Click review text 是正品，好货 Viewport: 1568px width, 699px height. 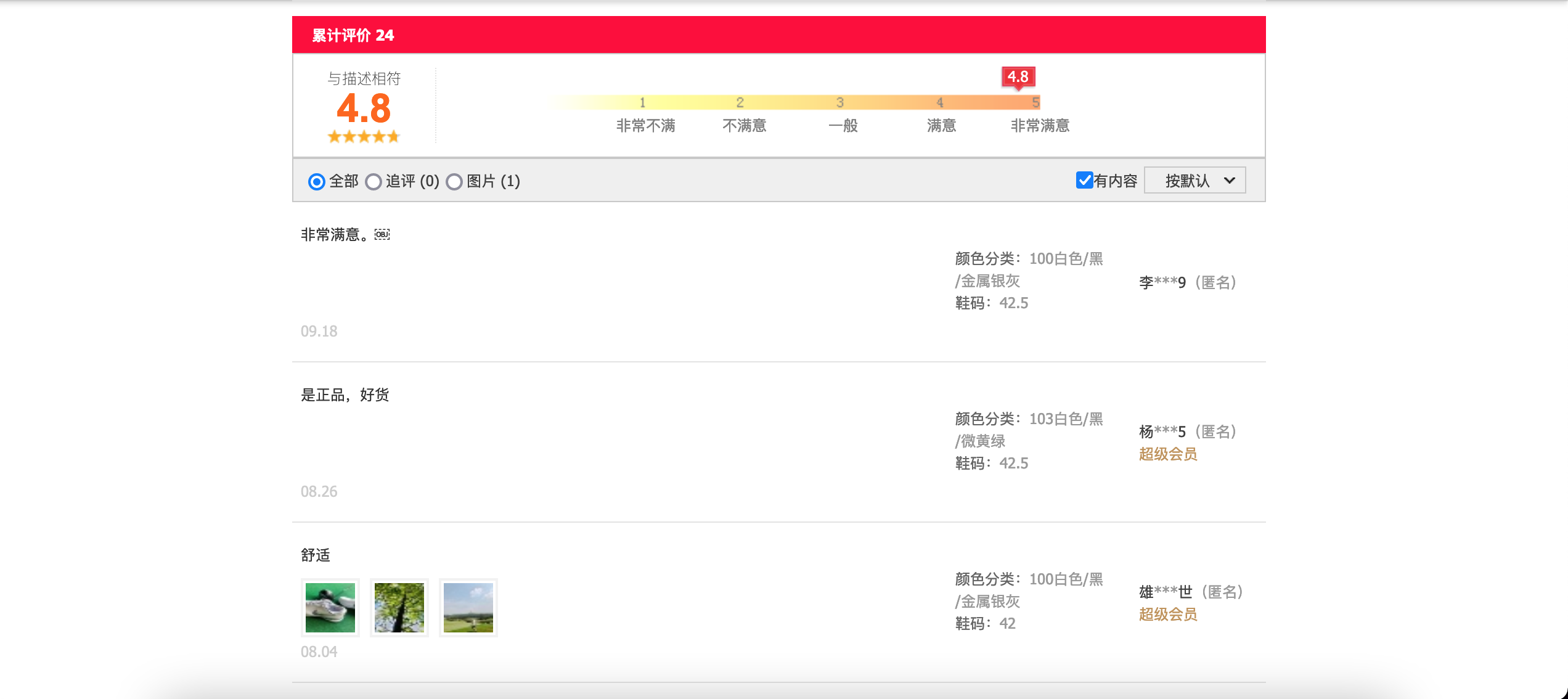tap(345, 395)
